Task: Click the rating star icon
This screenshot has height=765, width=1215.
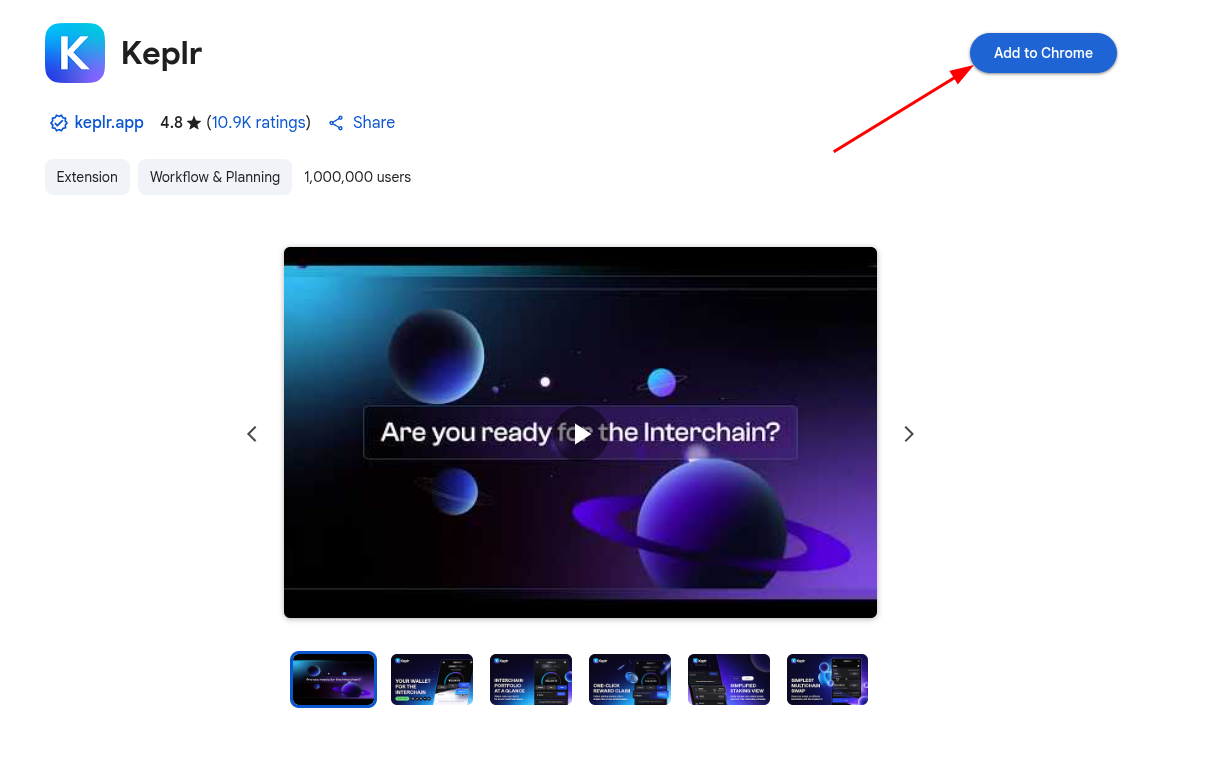Action: 194,123
